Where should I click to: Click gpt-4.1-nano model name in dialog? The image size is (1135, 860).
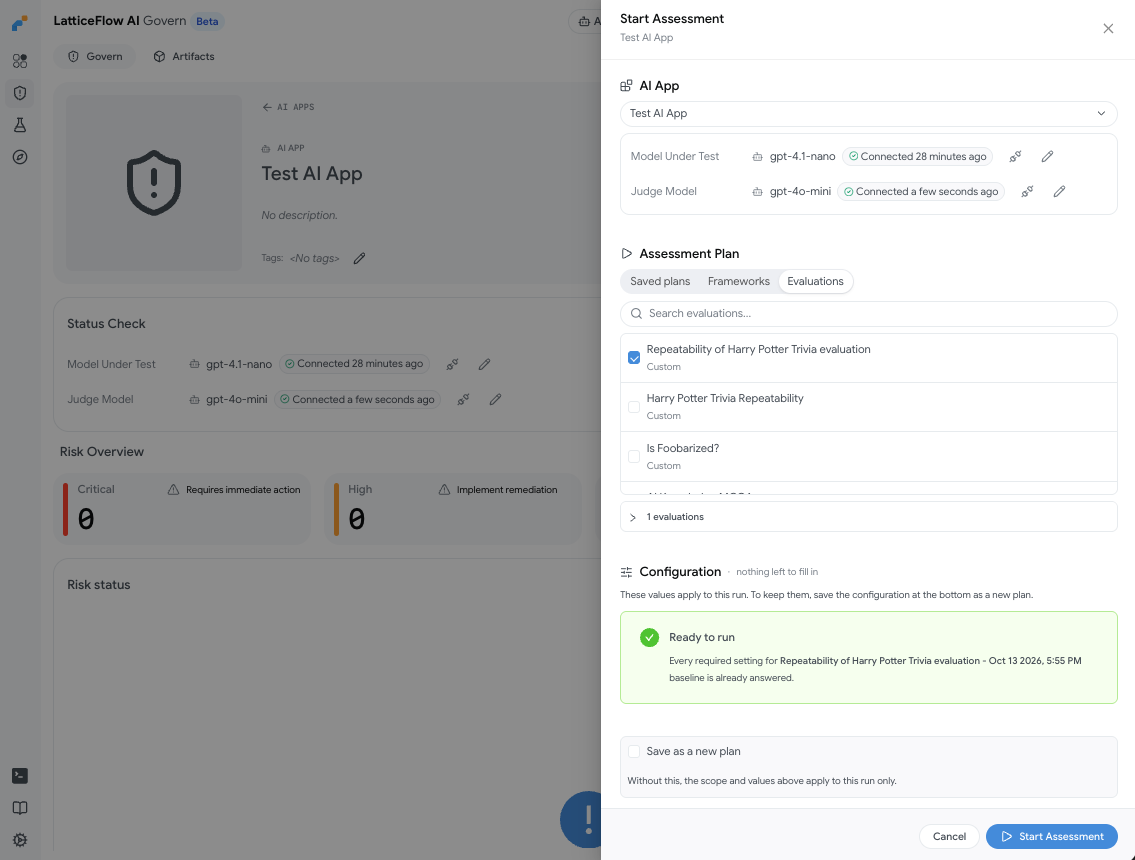(x=802, y=156)
